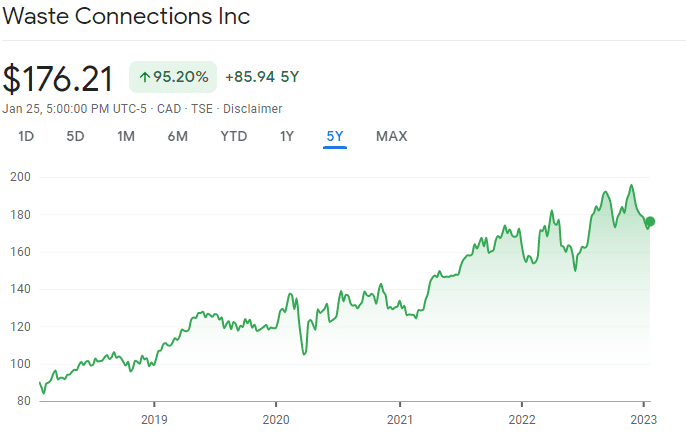Viewport: 686px width, 442px height.
Task: Click the active 5Y tab
Action: pos(335,136)
